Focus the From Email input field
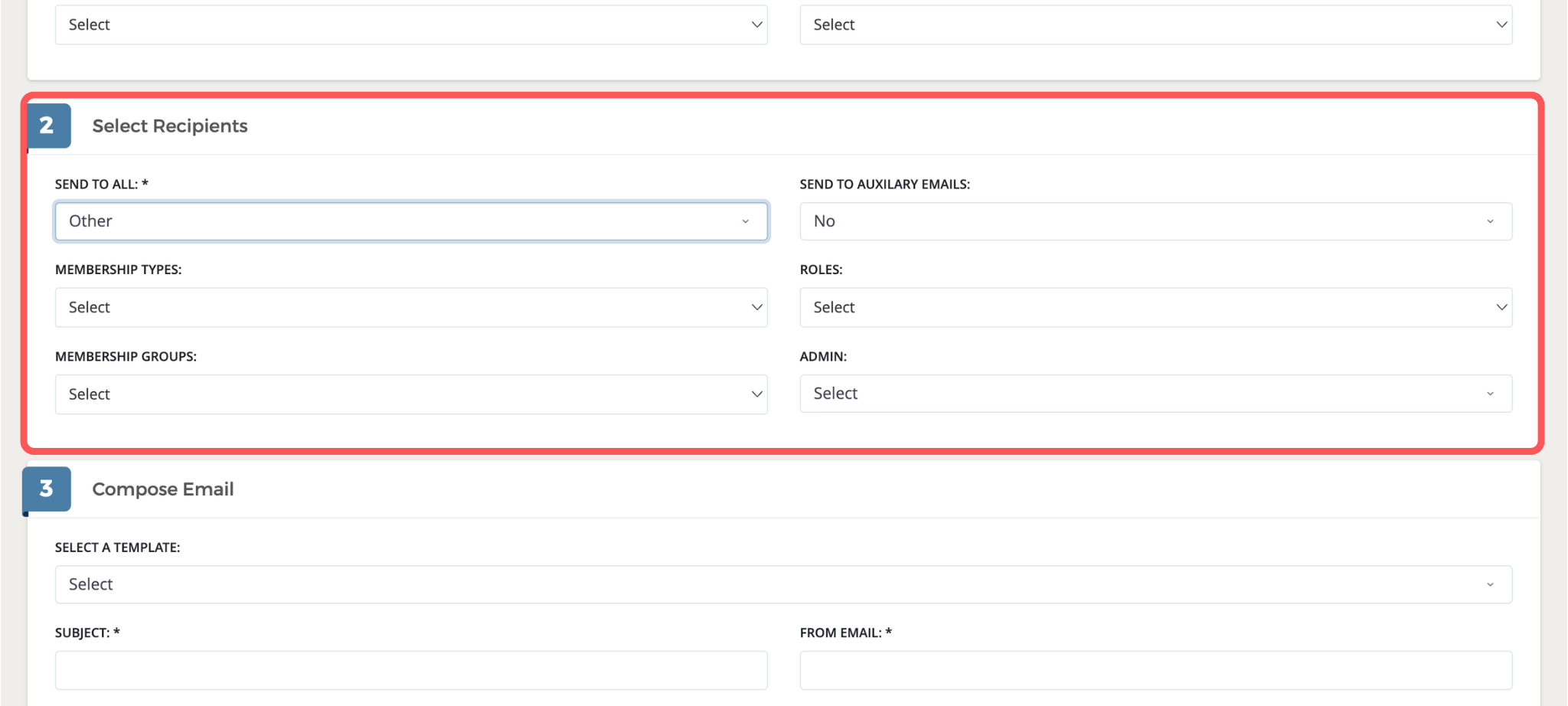 (1155, 670)
